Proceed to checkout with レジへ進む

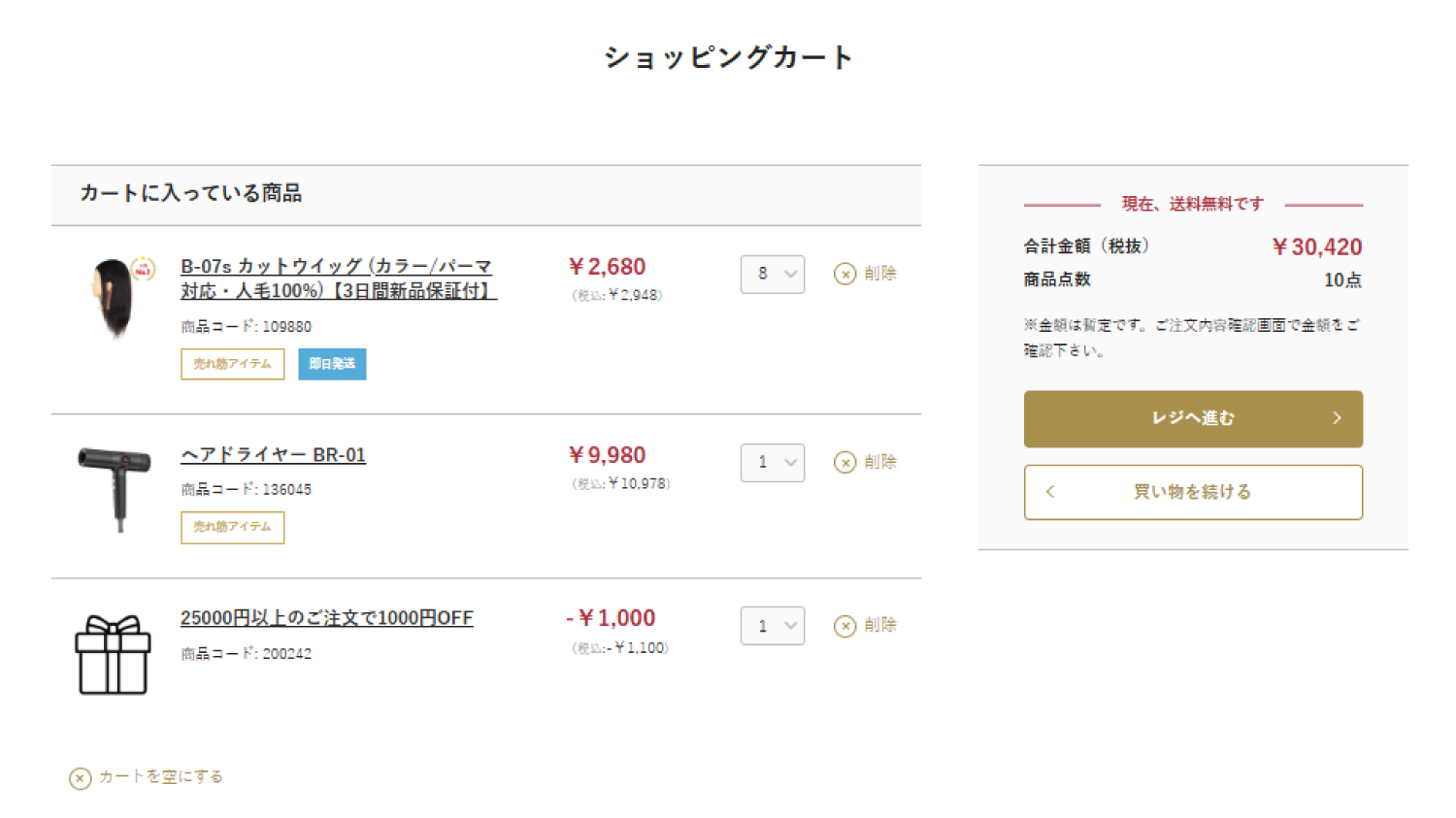tap(1193, 418)
